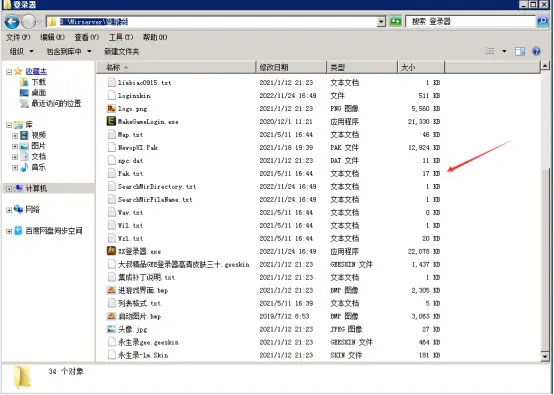554x395 pixels.
Task: Click the 桌面 icon in sidebar
Action: (24, 93)
